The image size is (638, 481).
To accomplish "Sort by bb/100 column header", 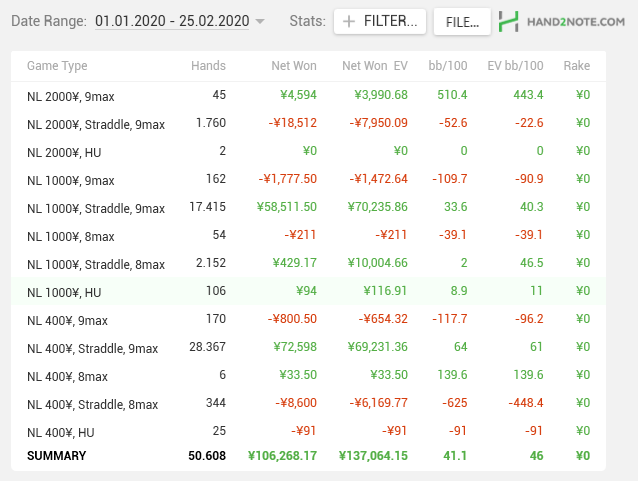I will click(448, 66).
